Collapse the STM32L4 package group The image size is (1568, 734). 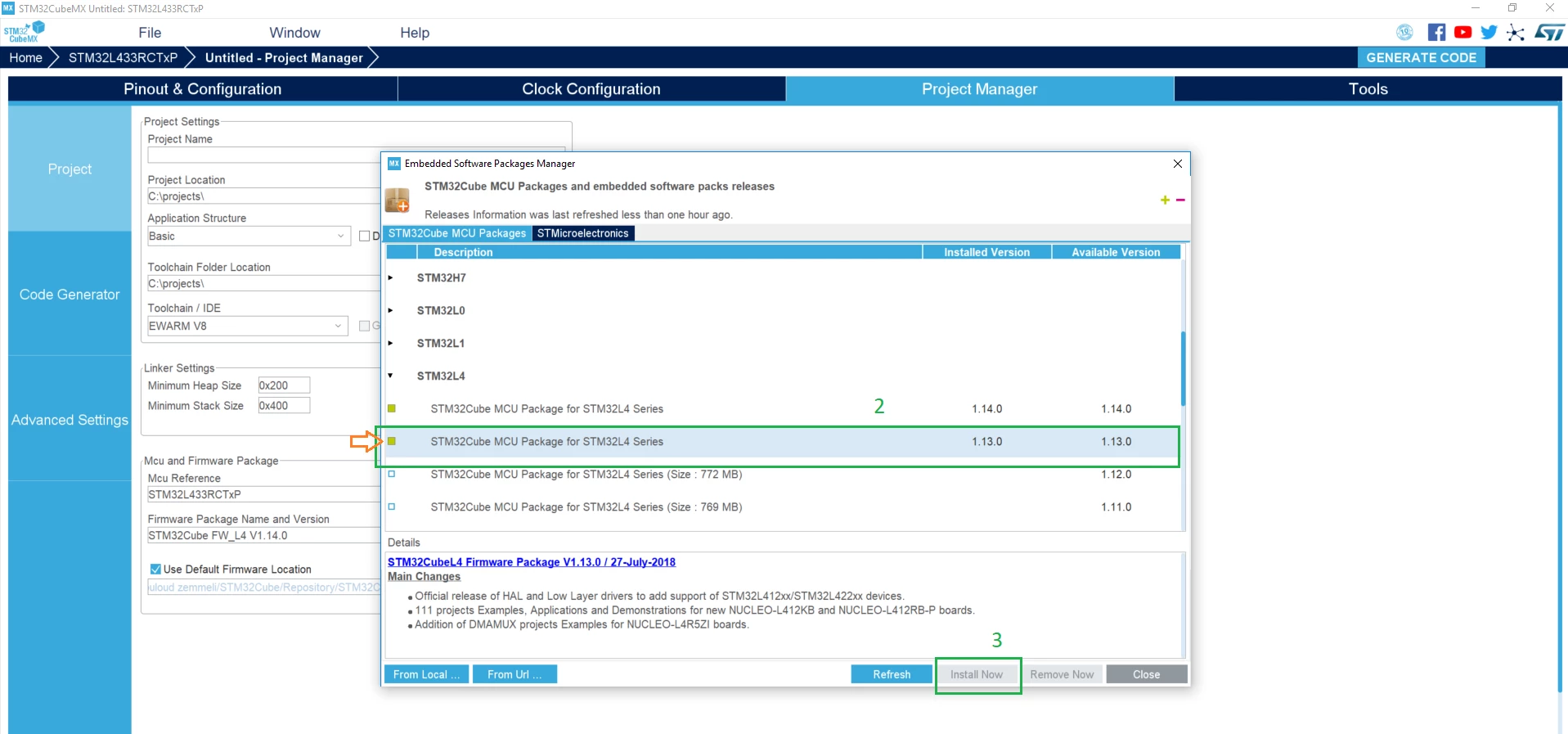(391, 376)
